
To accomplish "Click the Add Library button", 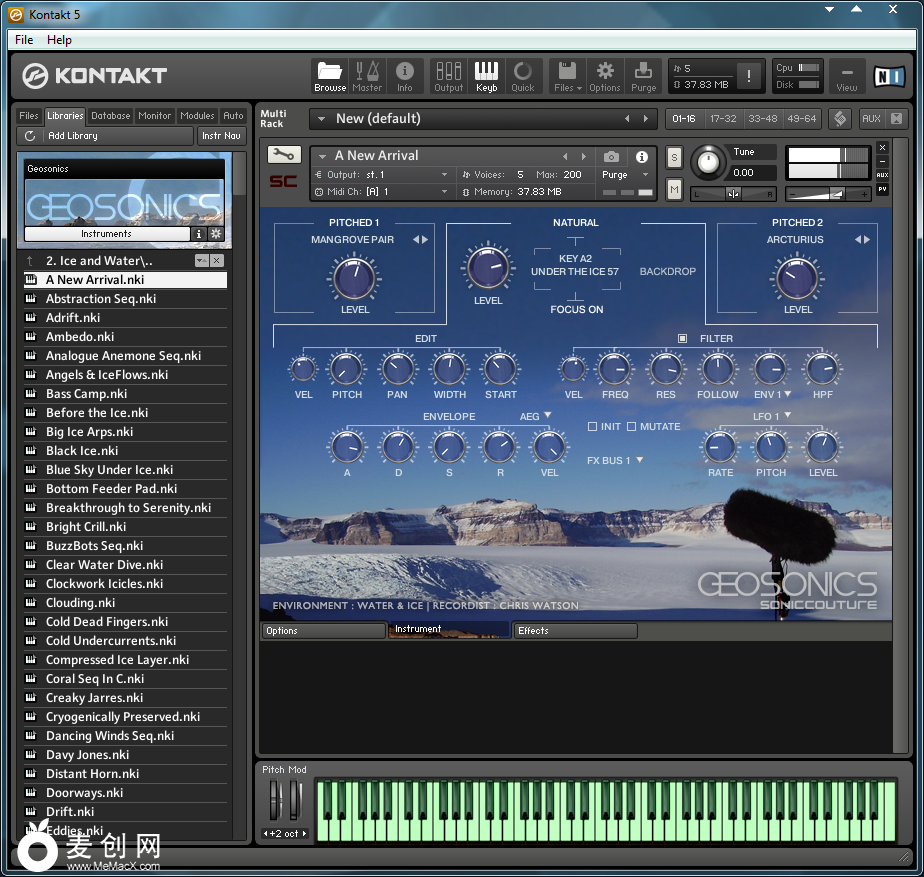I will [72, 136].
